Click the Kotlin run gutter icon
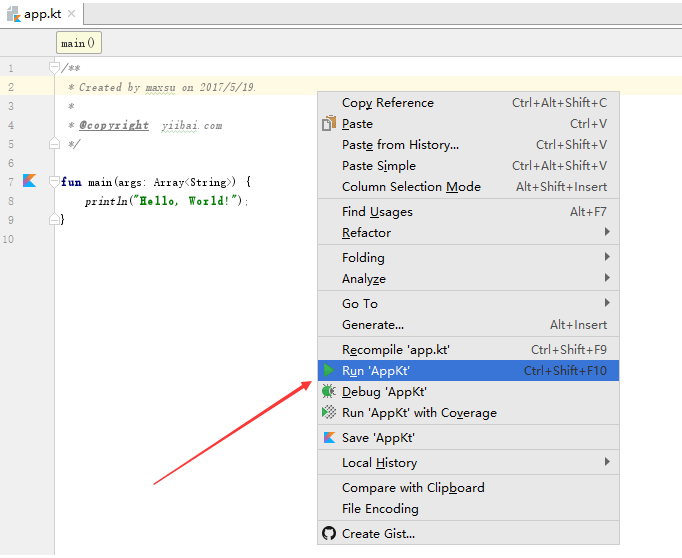This screenshot has height=558, width=682. tap(29, 181)
